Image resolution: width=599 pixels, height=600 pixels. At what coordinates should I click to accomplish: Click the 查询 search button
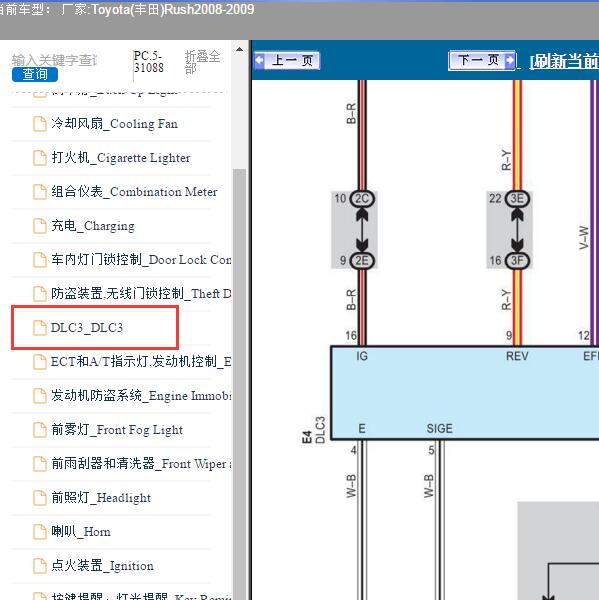tap(35, 74)
